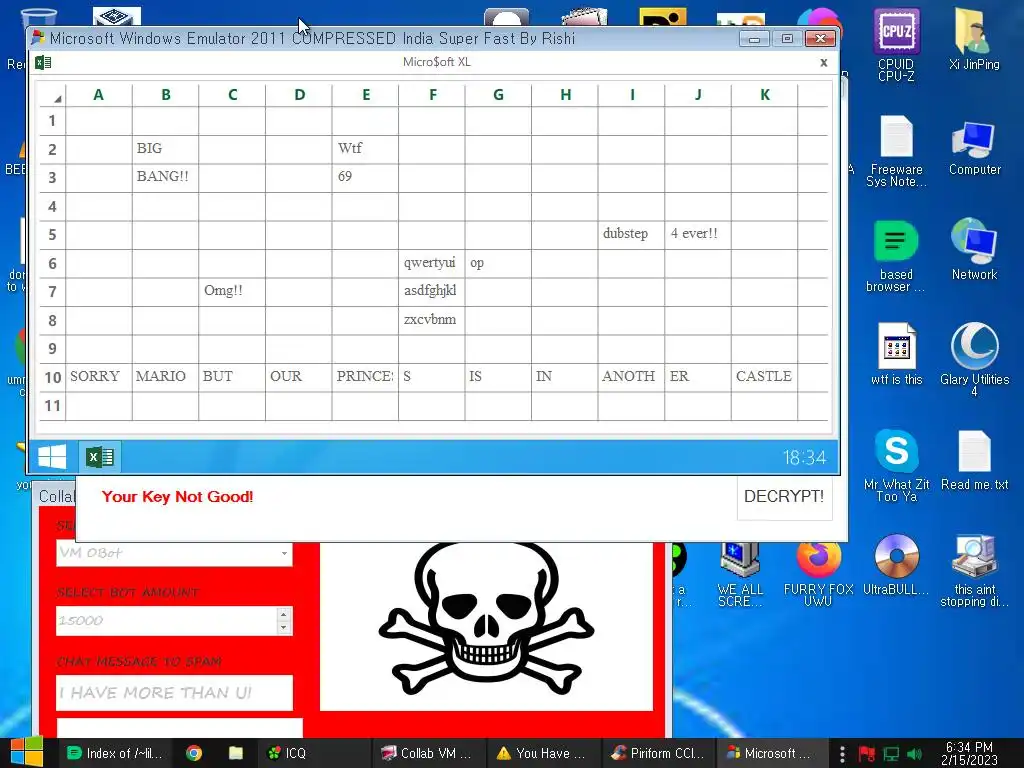Select cell containing 'BIG'
This screenshot has width=1024, height=768.
pyautogui.click(x=165, y=150)
